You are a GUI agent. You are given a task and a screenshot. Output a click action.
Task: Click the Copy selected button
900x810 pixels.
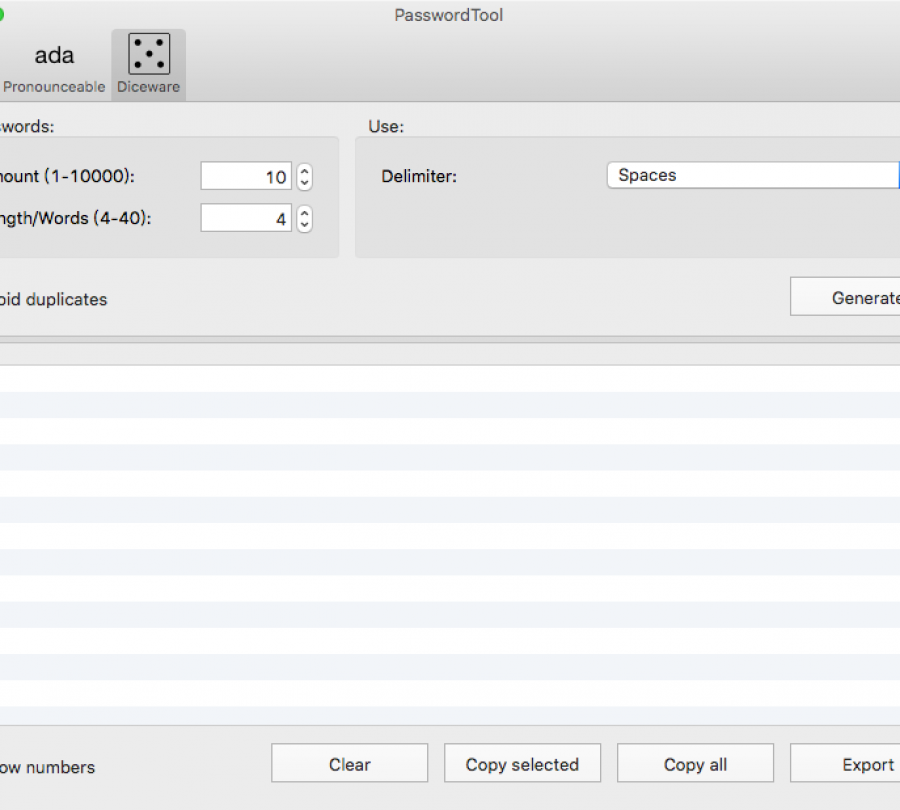(x=522, y=764)
